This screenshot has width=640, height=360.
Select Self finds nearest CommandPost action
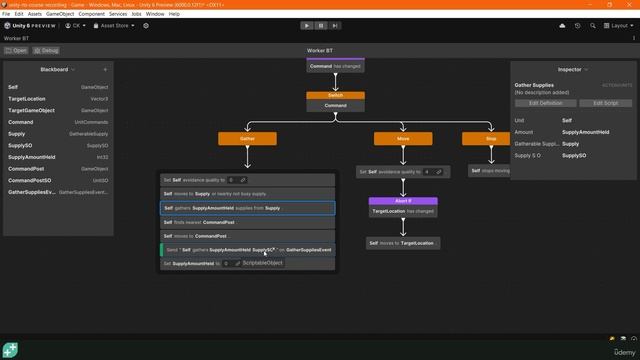click(x=247, y=222)
